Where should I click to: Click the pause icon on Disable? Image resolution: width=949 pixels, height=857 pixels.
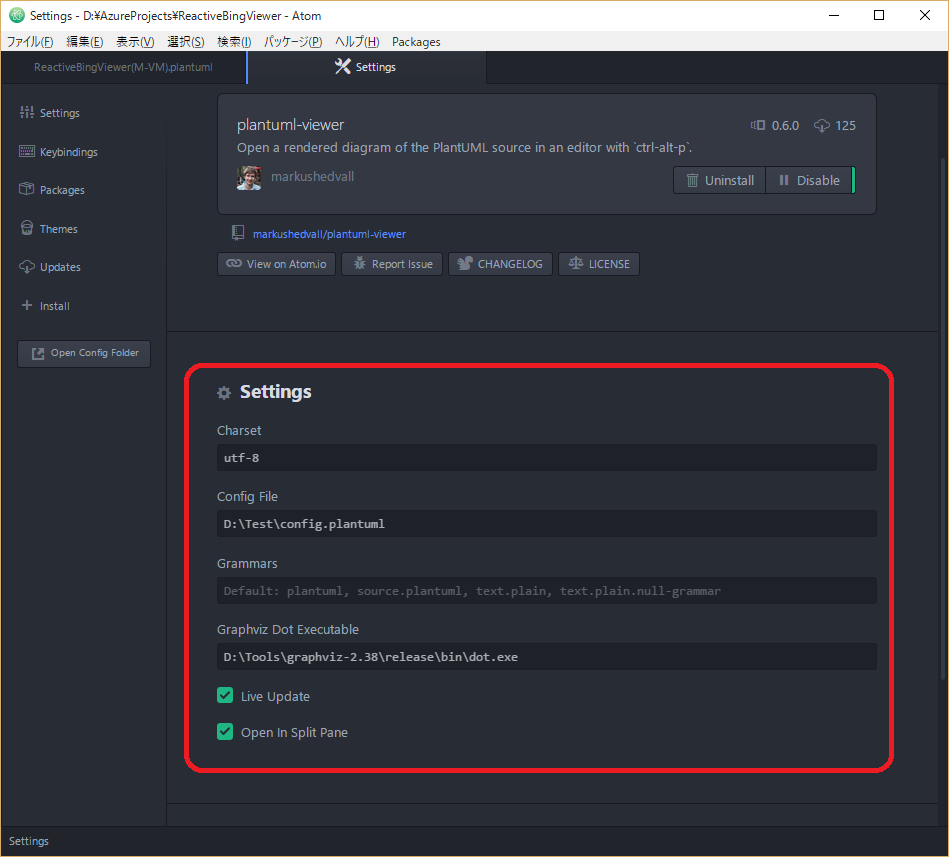784,180
